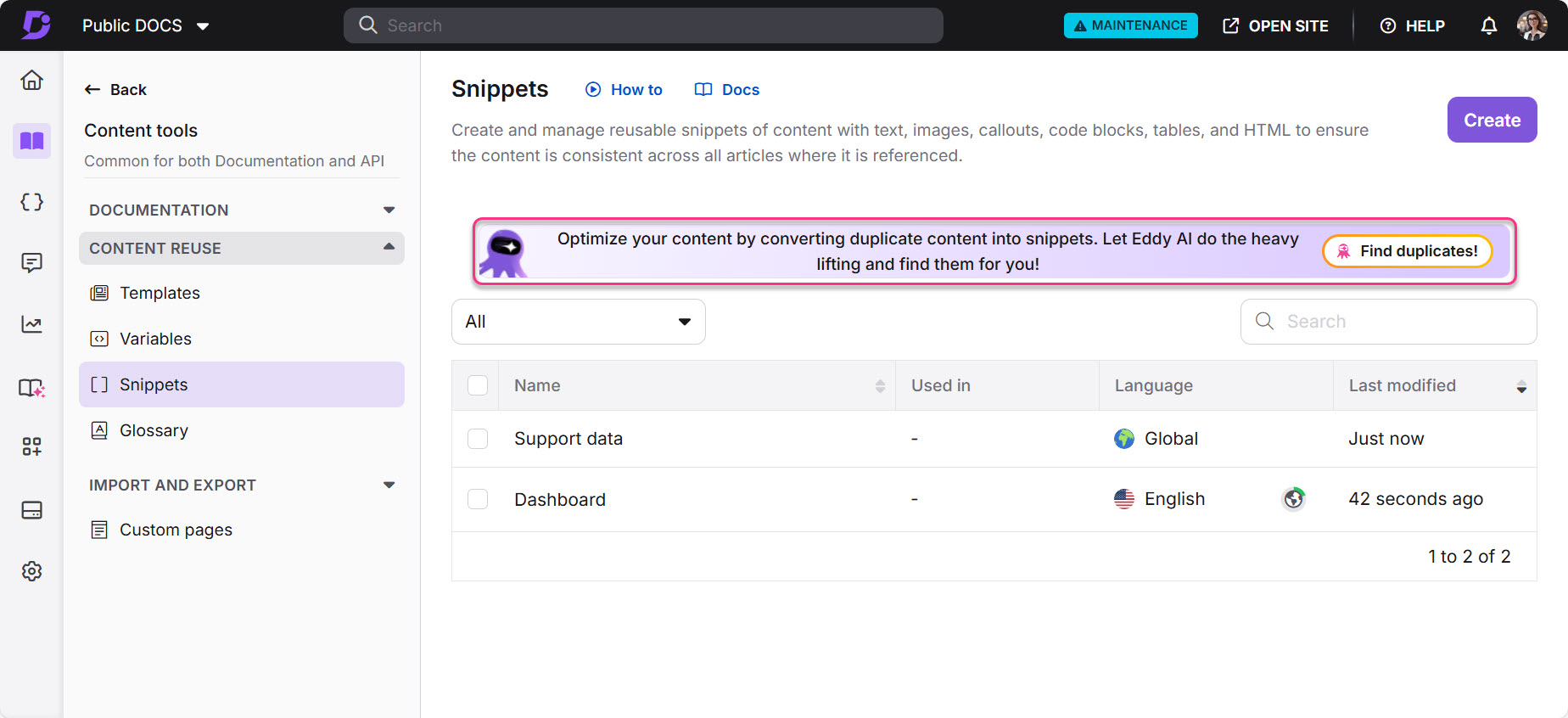Image resolution: width=1568 pixels, height=718 pixels.
Task: Focus the snippets Search field
Action: [1388, 322]
